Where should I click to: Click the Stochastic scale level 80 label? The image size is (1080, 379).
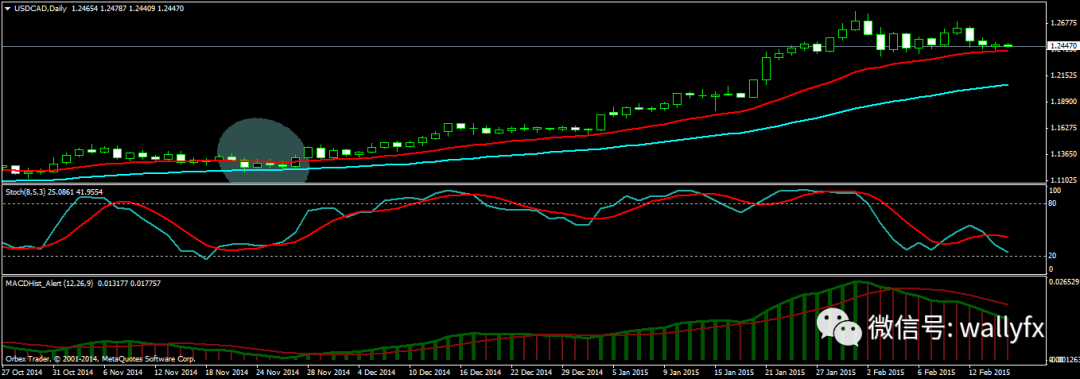click(x=1053, y=203)
